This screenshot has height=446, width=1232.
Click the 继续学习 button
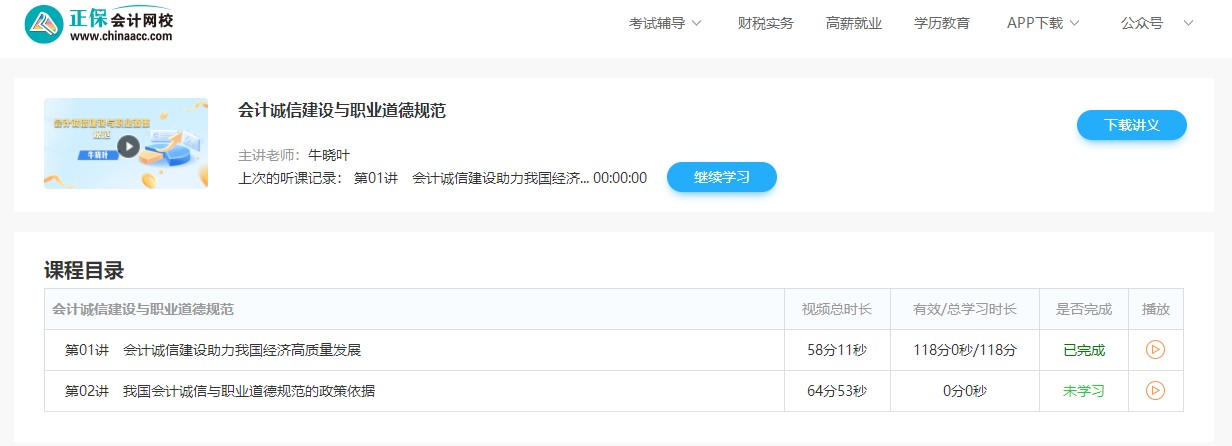(x=721, y=177)
